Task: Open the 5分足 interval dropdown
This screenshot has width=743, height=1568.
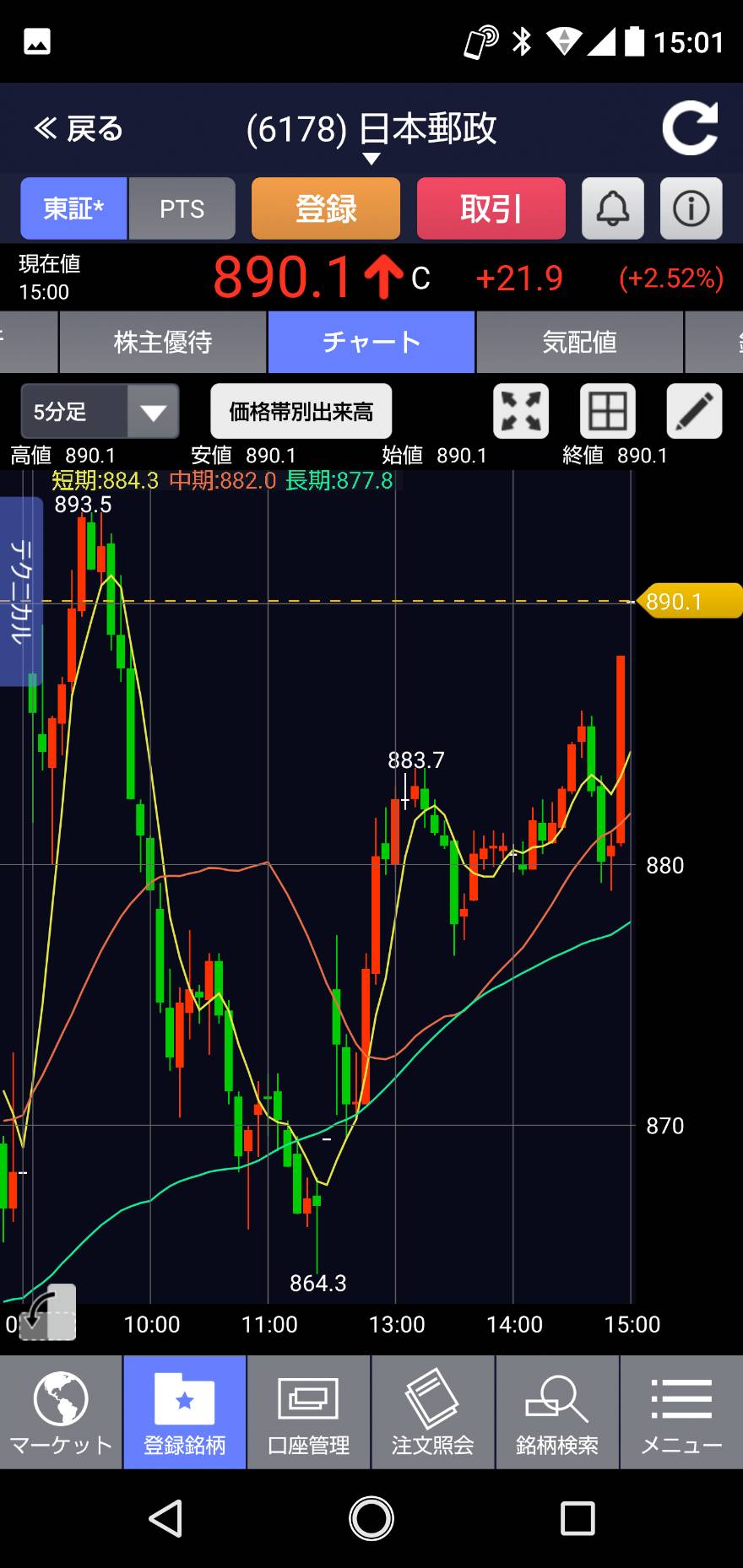Action: pos(100,411)
